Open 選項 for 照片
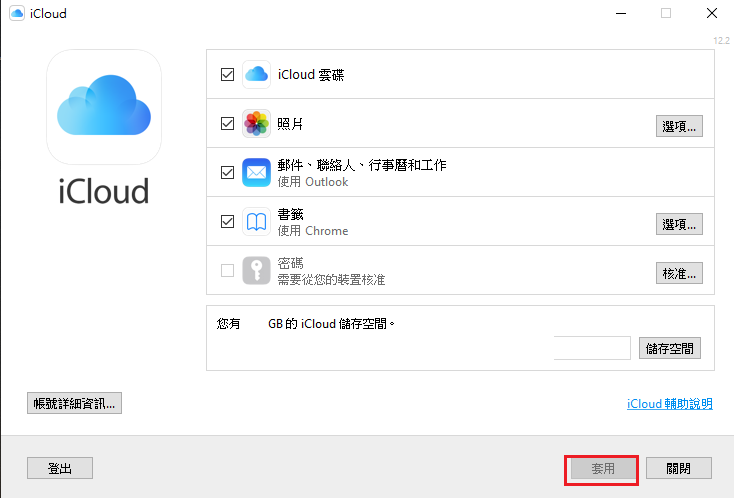734x498 pixels. pos(679,126)
